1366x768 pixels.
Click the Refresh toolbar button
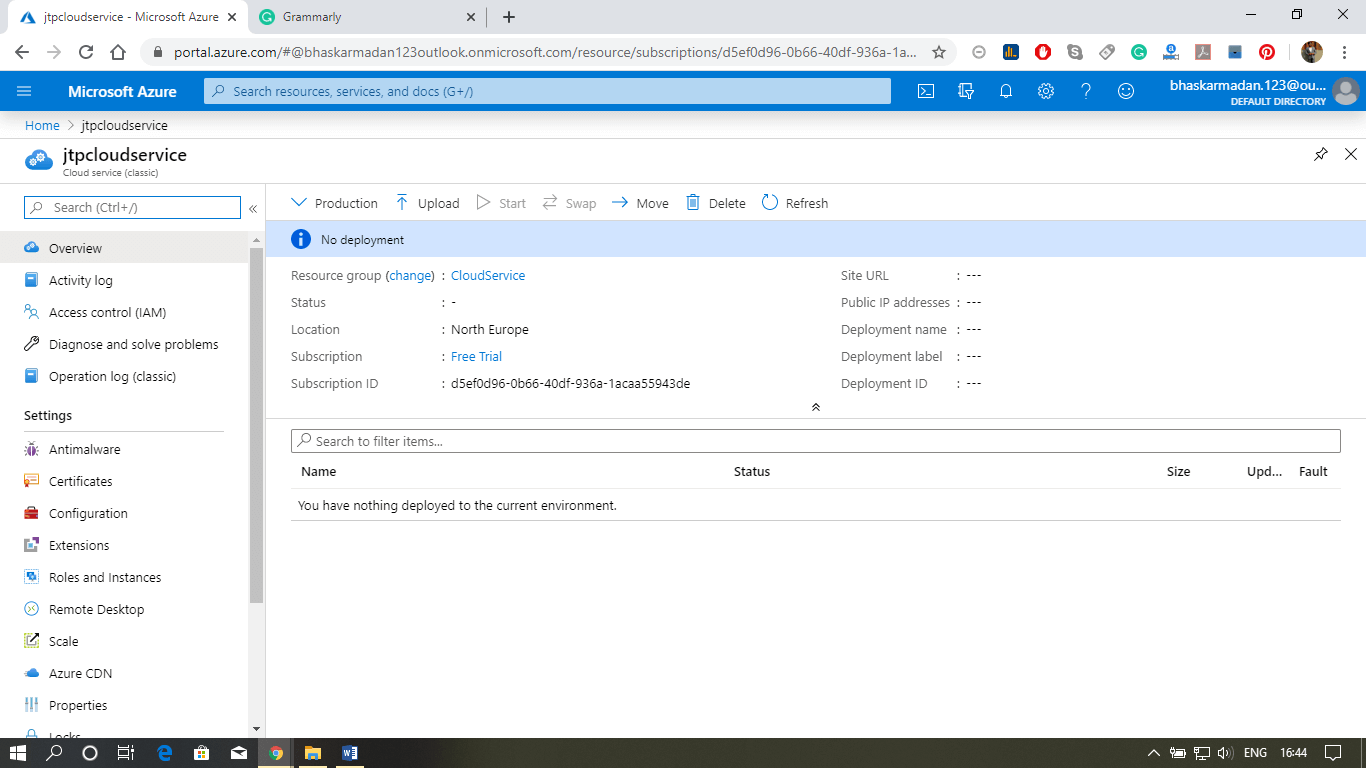tap(795, 203)
